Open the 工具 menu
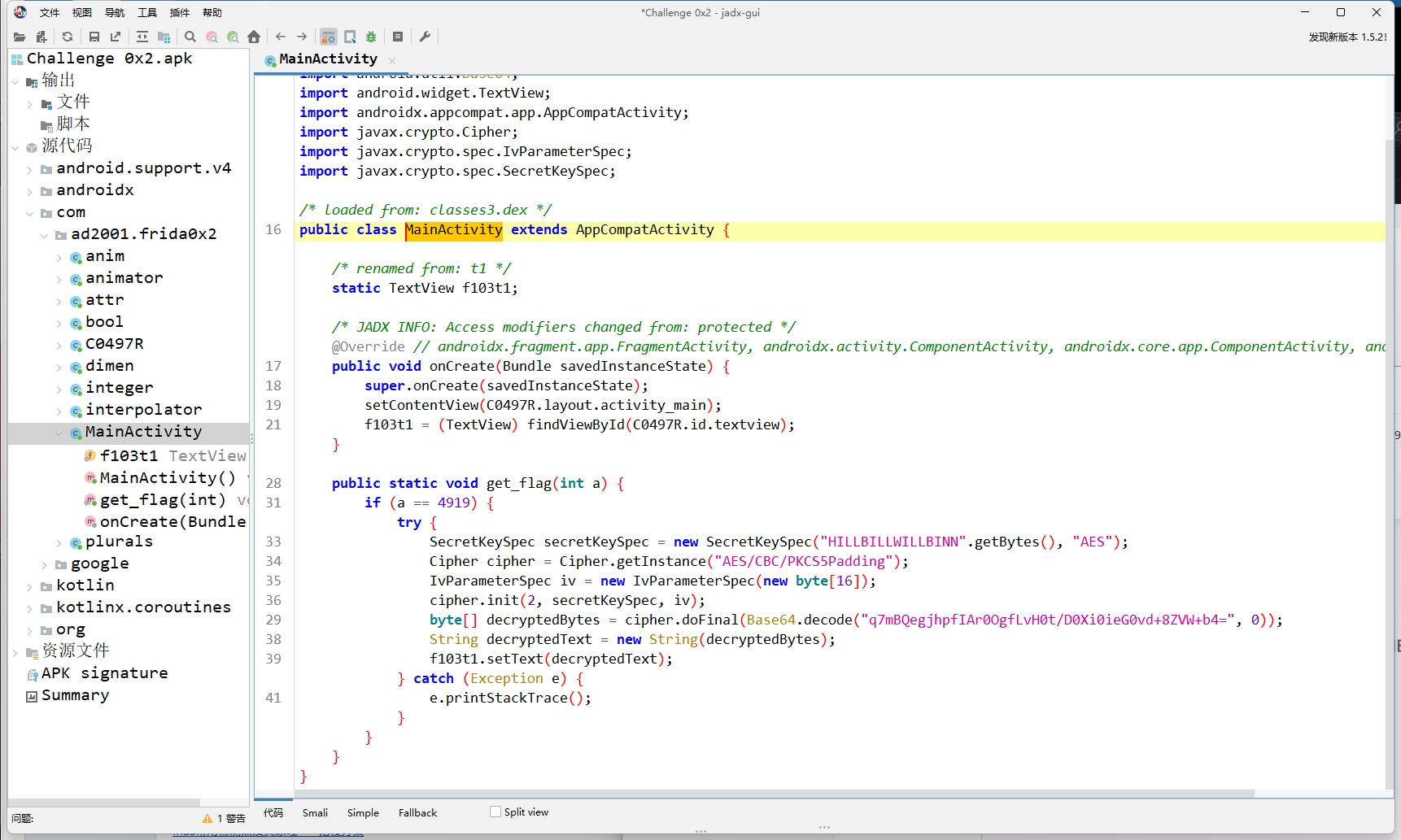 tap(146, 12)
